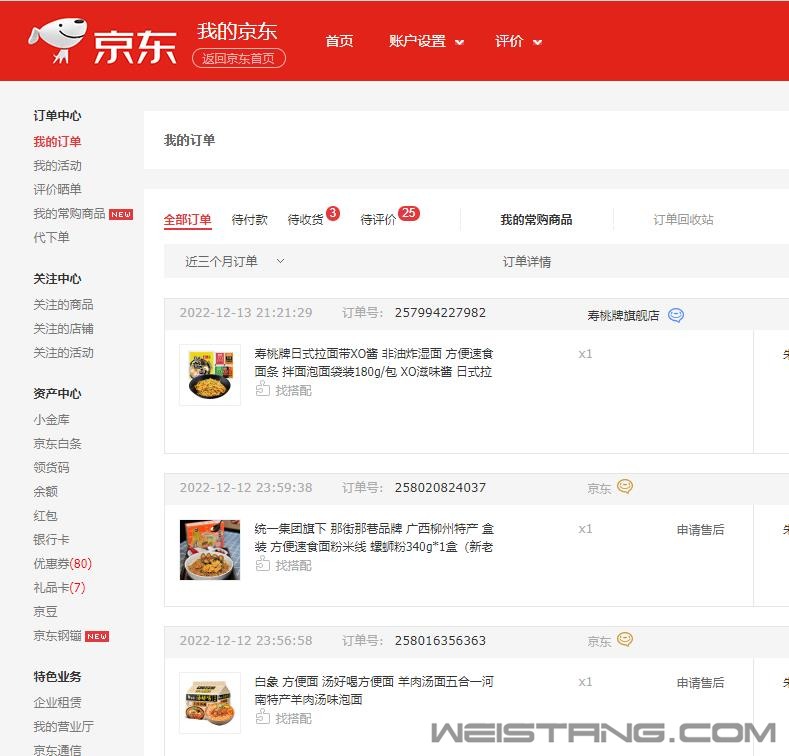Click the JD dog logo
Screen dimensions: 789x756
point(57,40)
